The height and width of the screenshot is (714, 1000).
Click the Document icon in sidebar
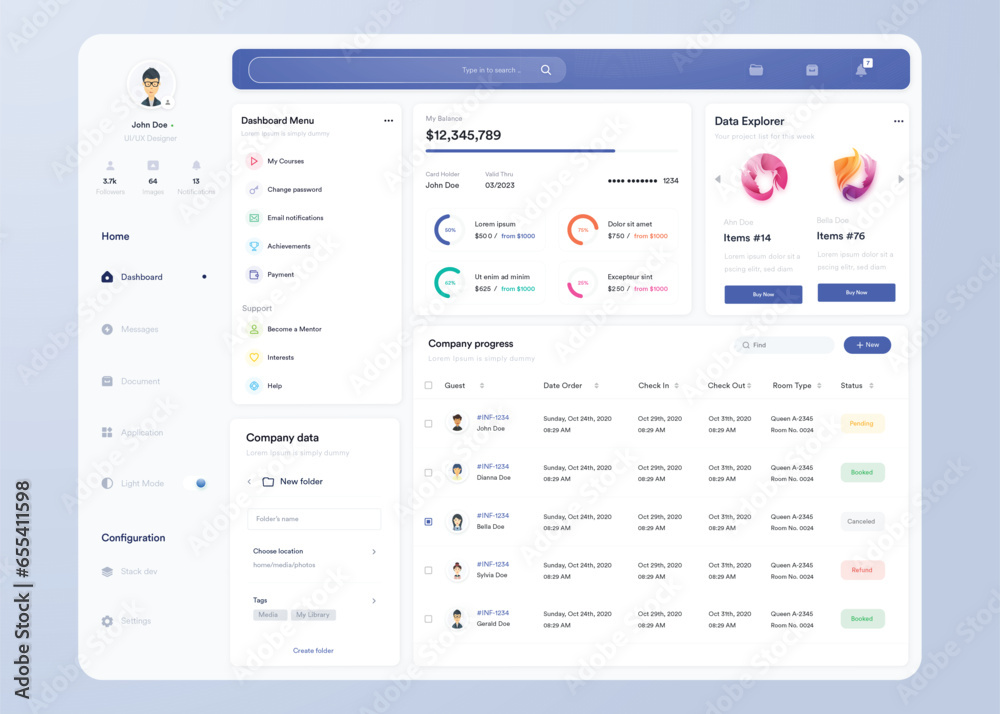click(x=107, y=381)
